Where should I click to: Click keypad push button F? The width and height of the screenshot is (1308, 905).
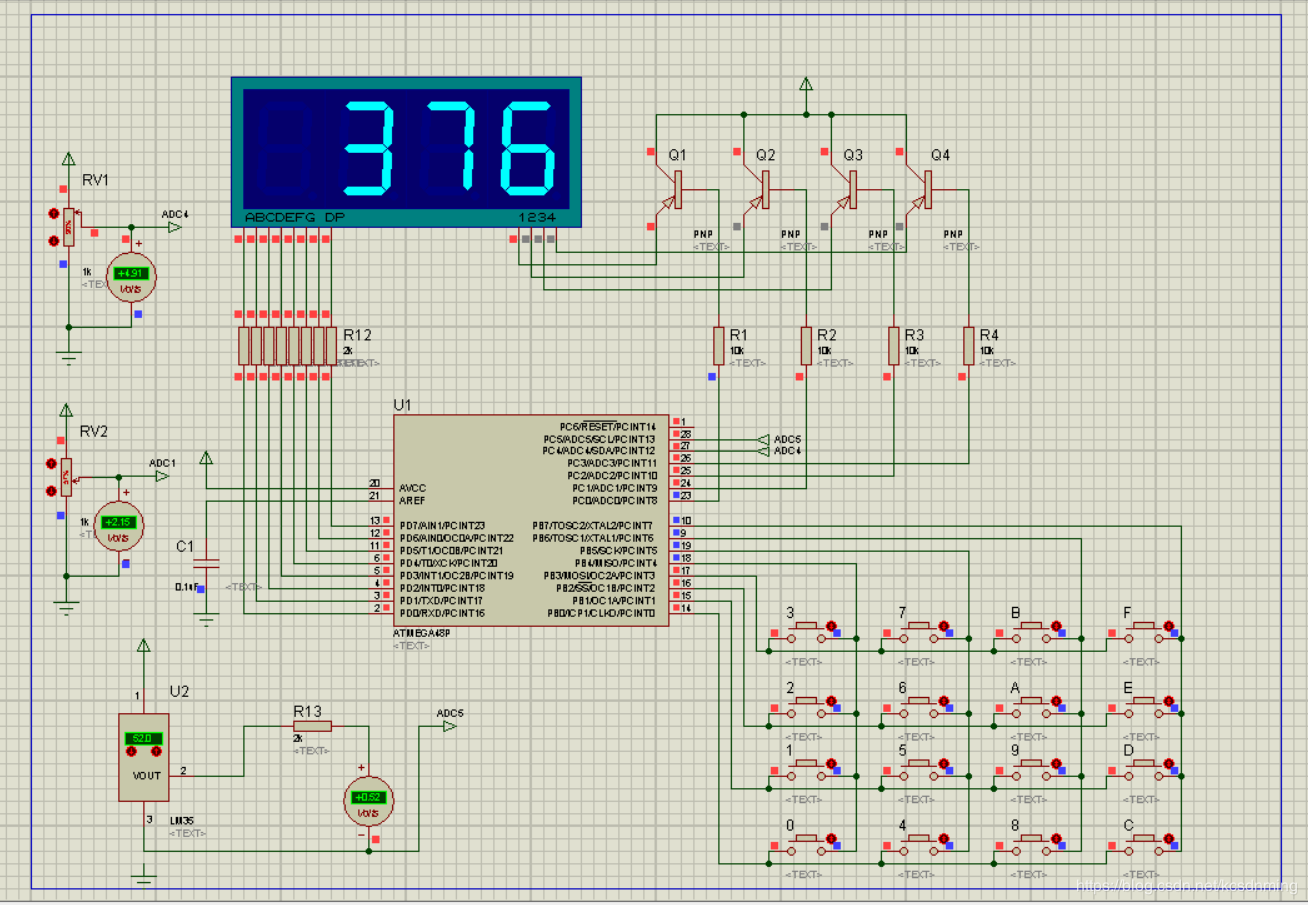(1145, 630)
